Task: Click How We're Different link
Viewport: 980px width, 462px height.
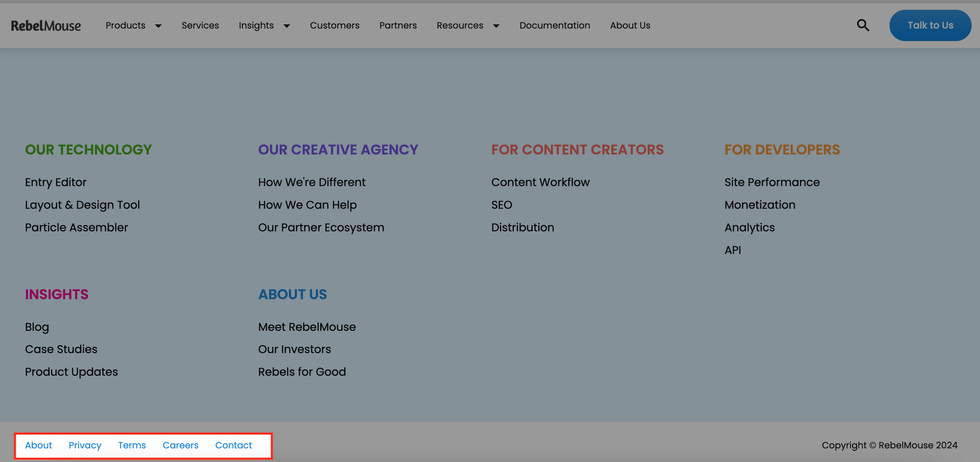Action: [x=312, y=182]
